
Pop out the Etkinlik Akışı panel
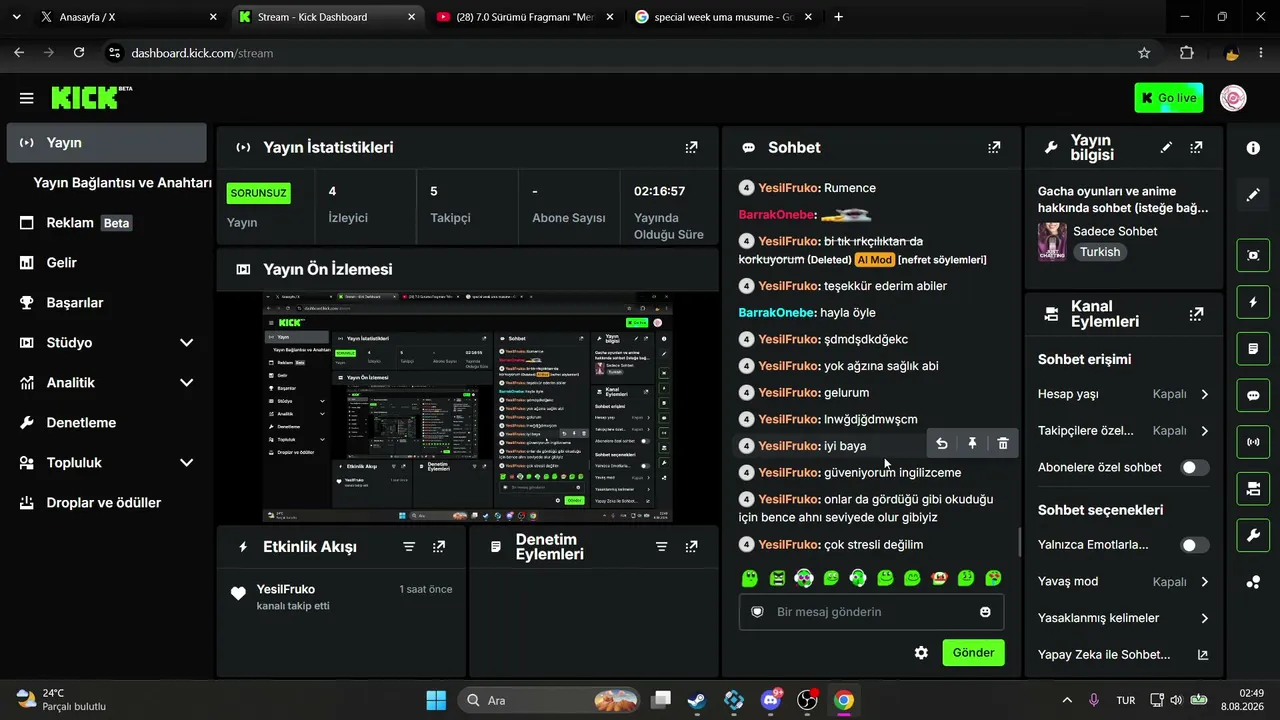point(439,547)
